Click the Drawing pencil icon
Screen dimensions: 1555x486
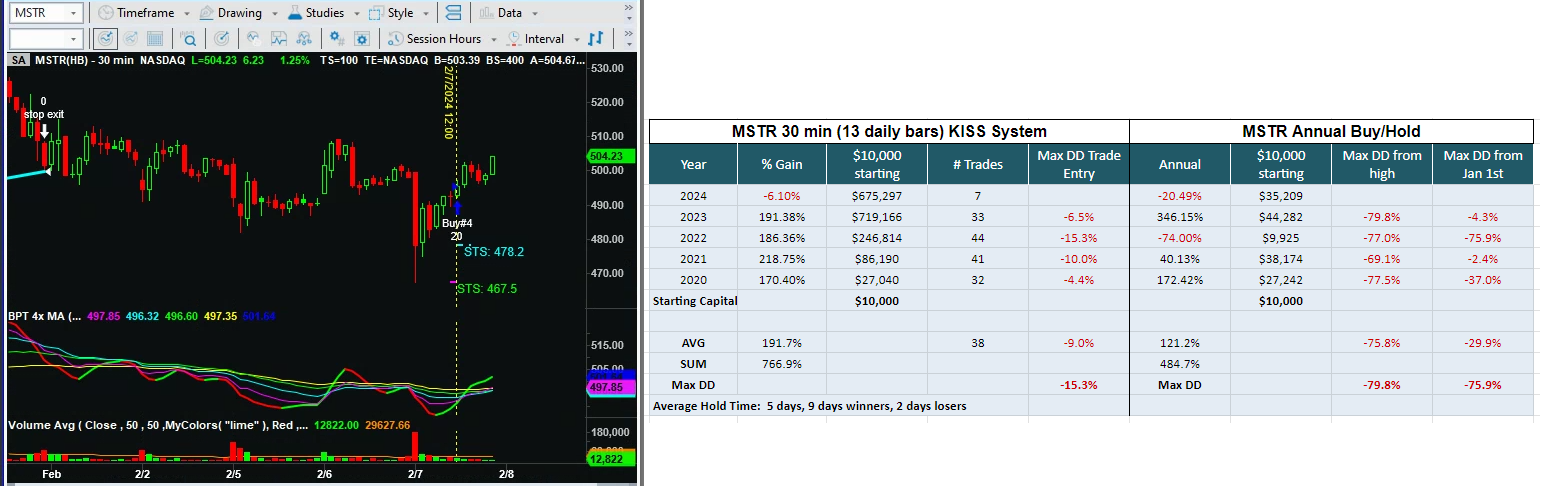tap(206, 13)
